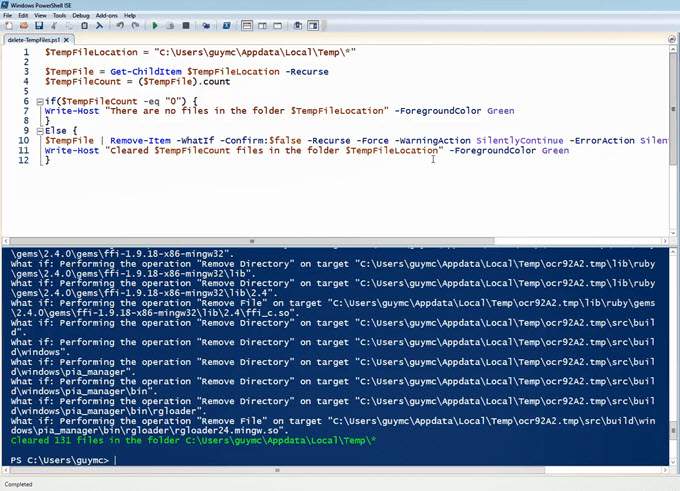Open the Add-ons menu
The width and height of the screenshot is (680, 491).
pos(107,16)
